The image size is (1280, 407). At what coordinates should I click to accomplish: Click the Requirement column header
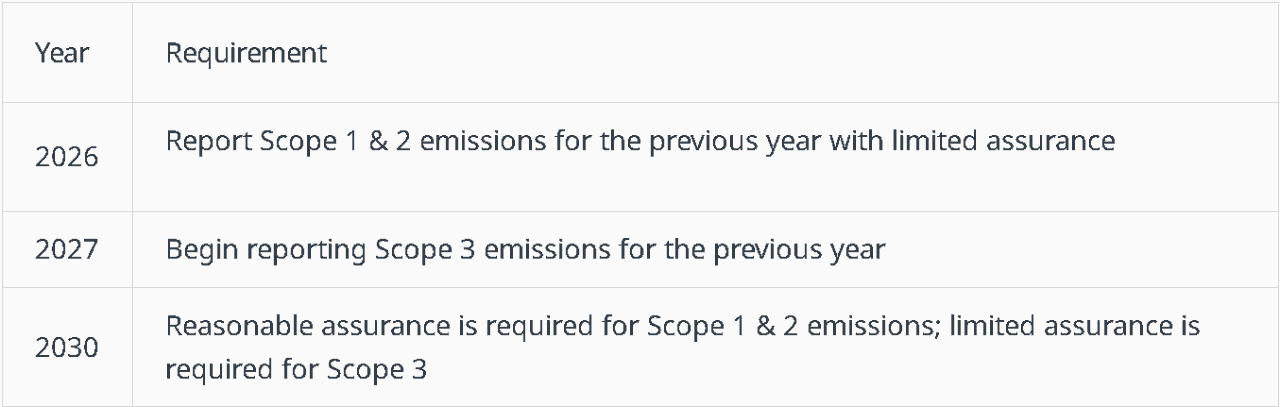click(x=246, y=54)
